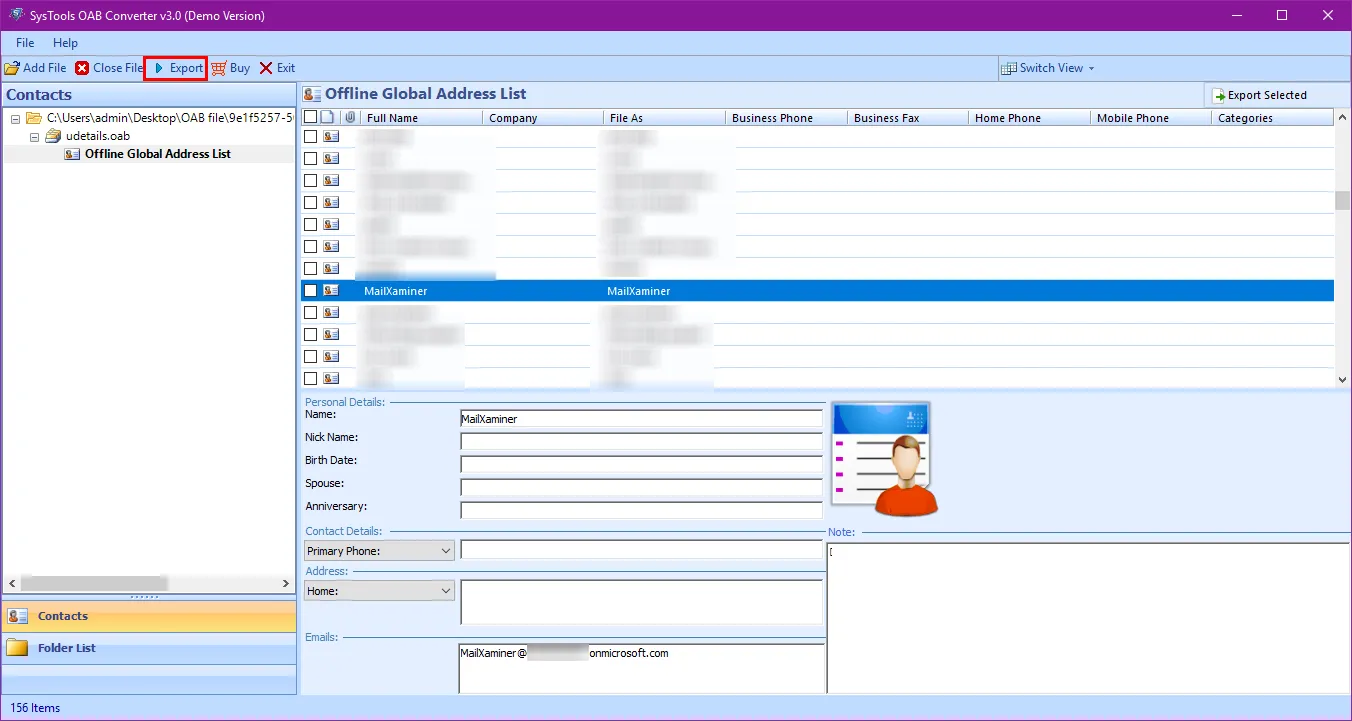Click the list vertical scrollbar thumb

[x=1342, y=200]
